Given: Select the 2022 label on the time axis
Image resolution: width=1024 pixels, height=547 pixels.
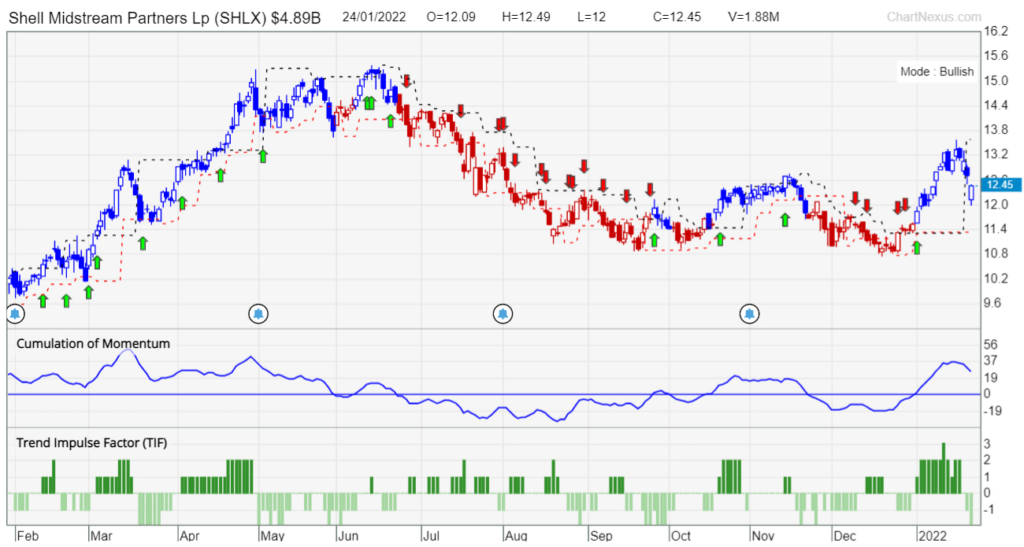Looking at the screenshot, I should point(931,536).
